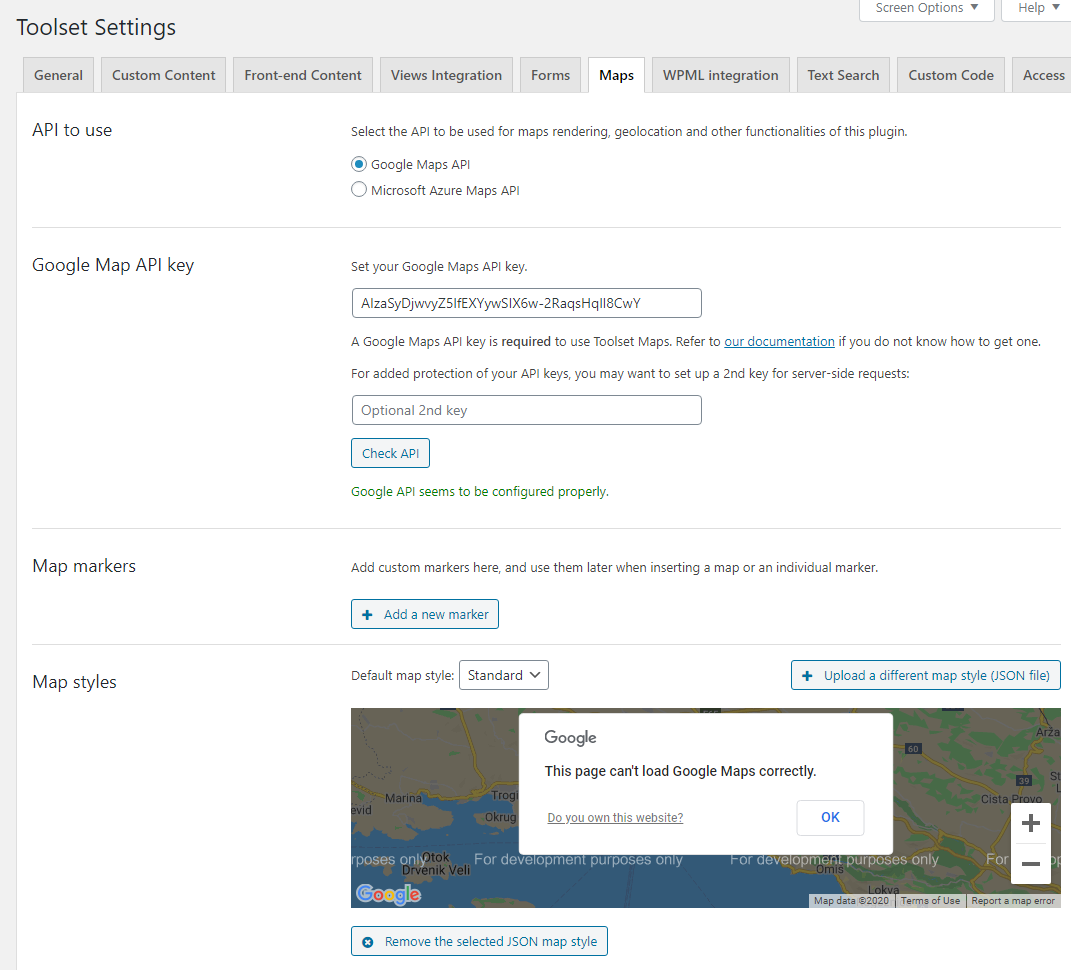Open the General settings tab
This screenshot has width=1071, height=970.
point(58,75)
